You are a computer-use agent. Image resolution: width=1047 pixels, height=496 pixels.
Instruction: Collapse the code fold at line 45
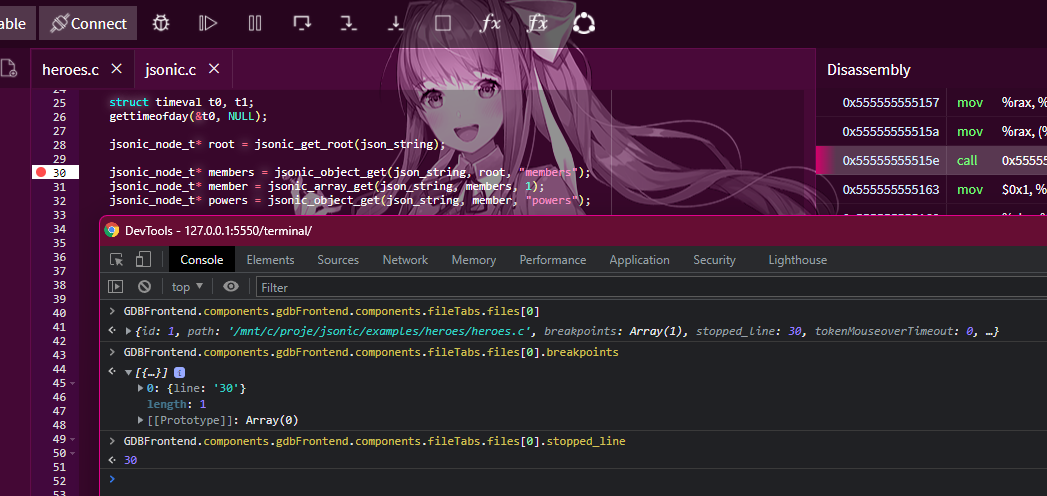pos(72,383)
